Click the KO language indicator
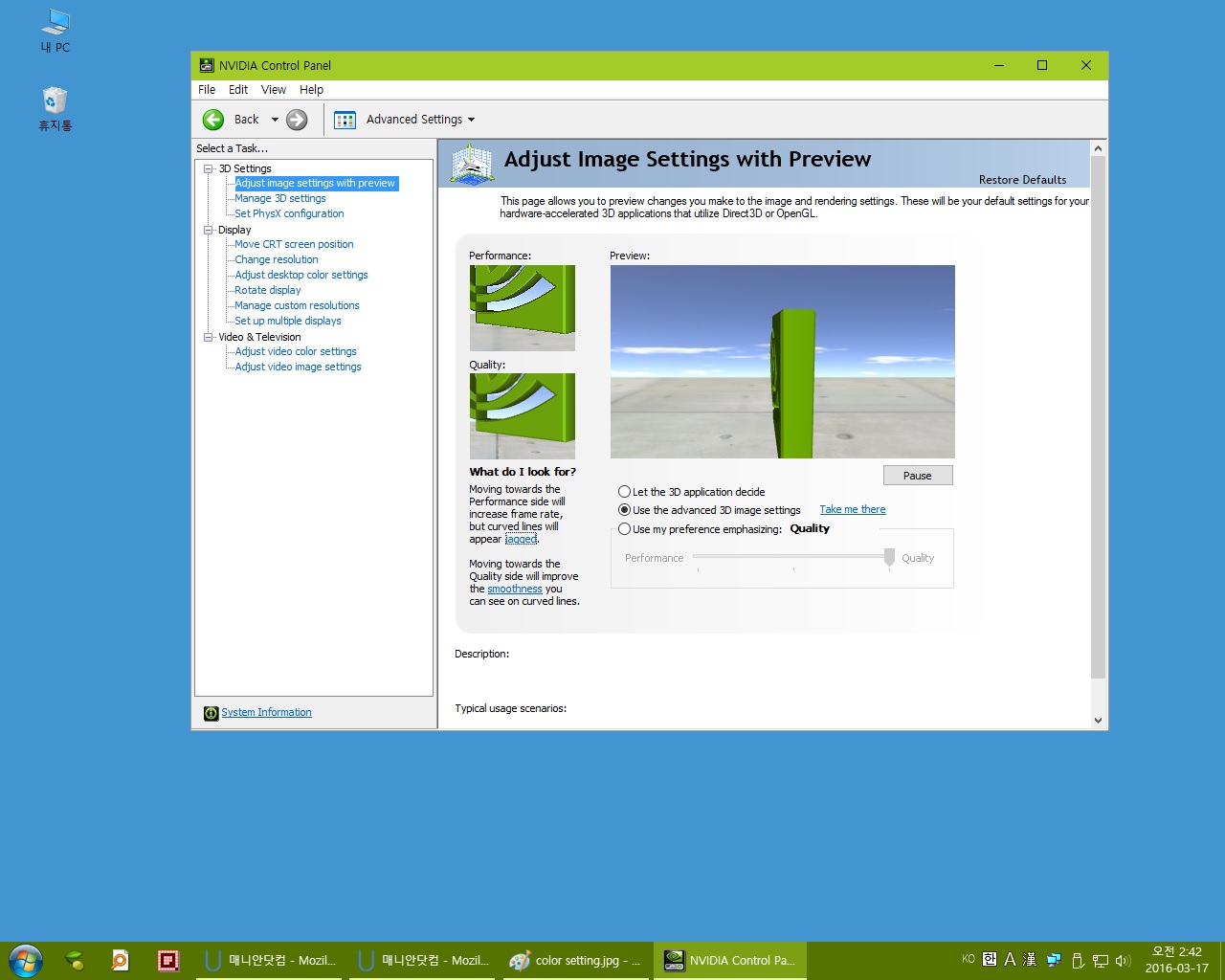Screen dimensions: 1225x980 pyautogui.click(x=969, y=959)
